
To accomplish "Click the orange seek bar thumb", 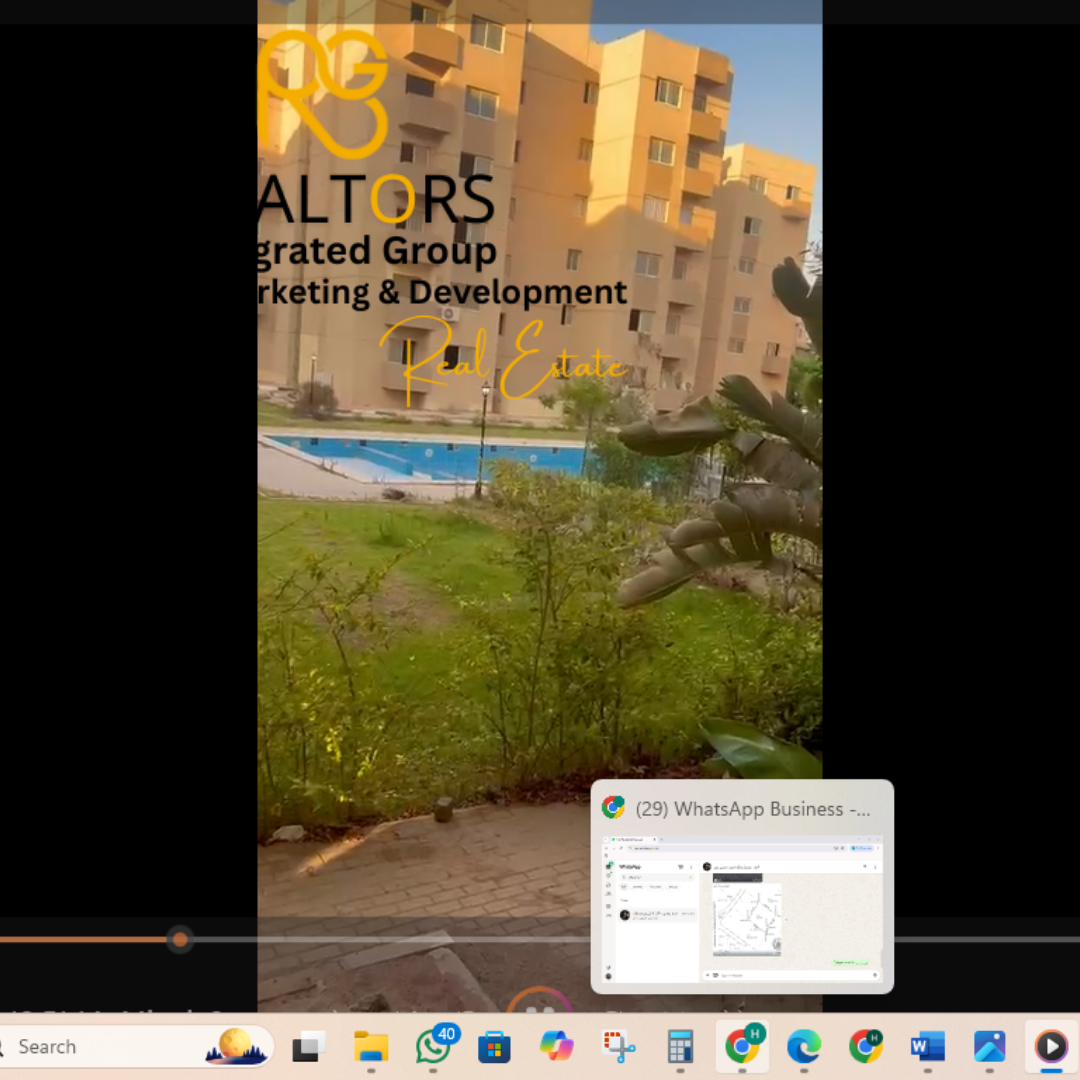I will point(180,939).
